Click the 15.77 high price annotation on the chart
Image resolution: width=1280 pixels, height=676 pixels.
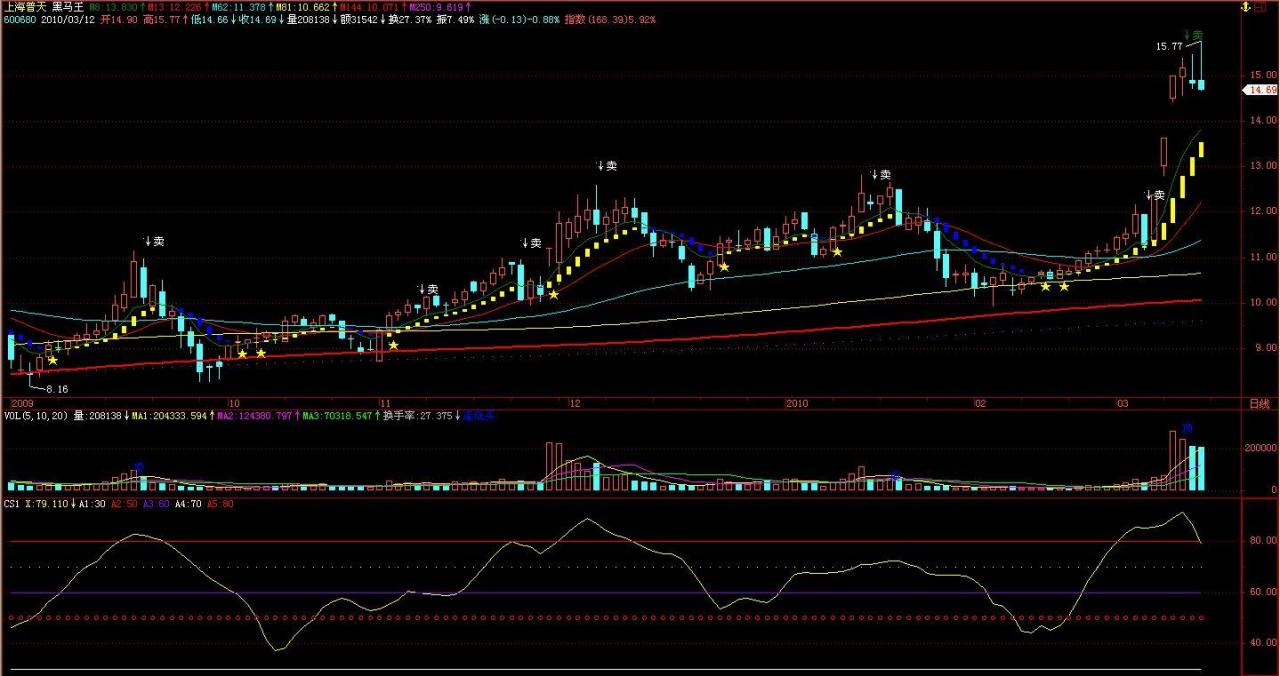coord(1169,46)
